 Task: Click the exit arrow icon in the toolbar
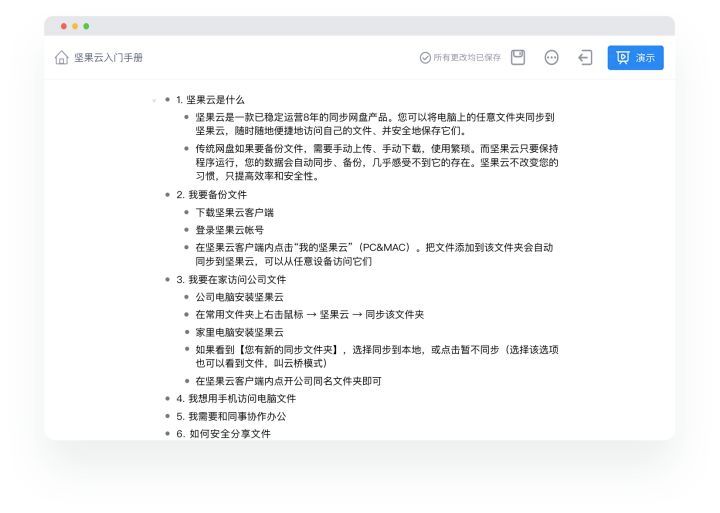pos(585,57)
